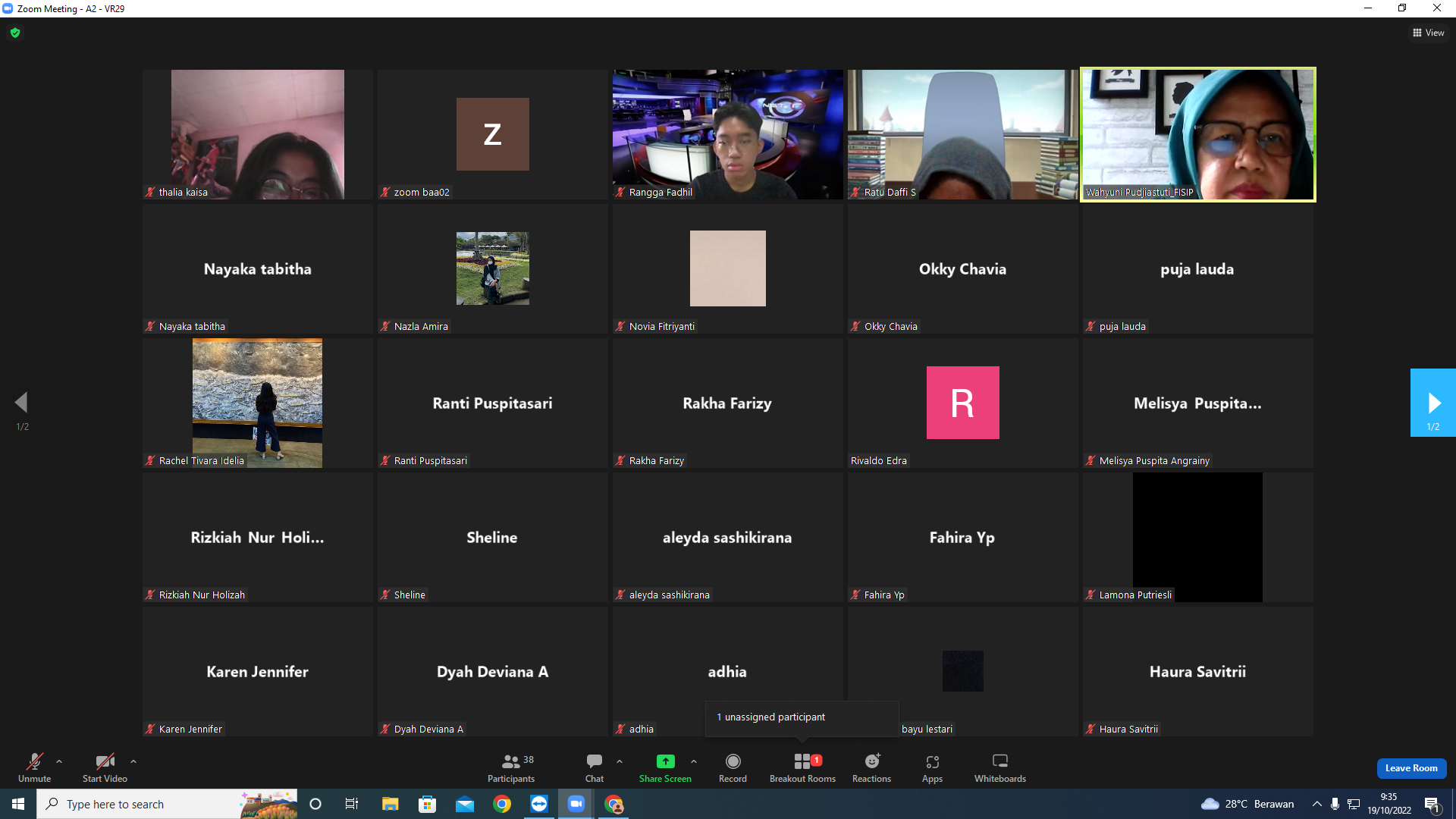
Task: Click Lamona Putriesli's black tile
Action: [1198, 537]
